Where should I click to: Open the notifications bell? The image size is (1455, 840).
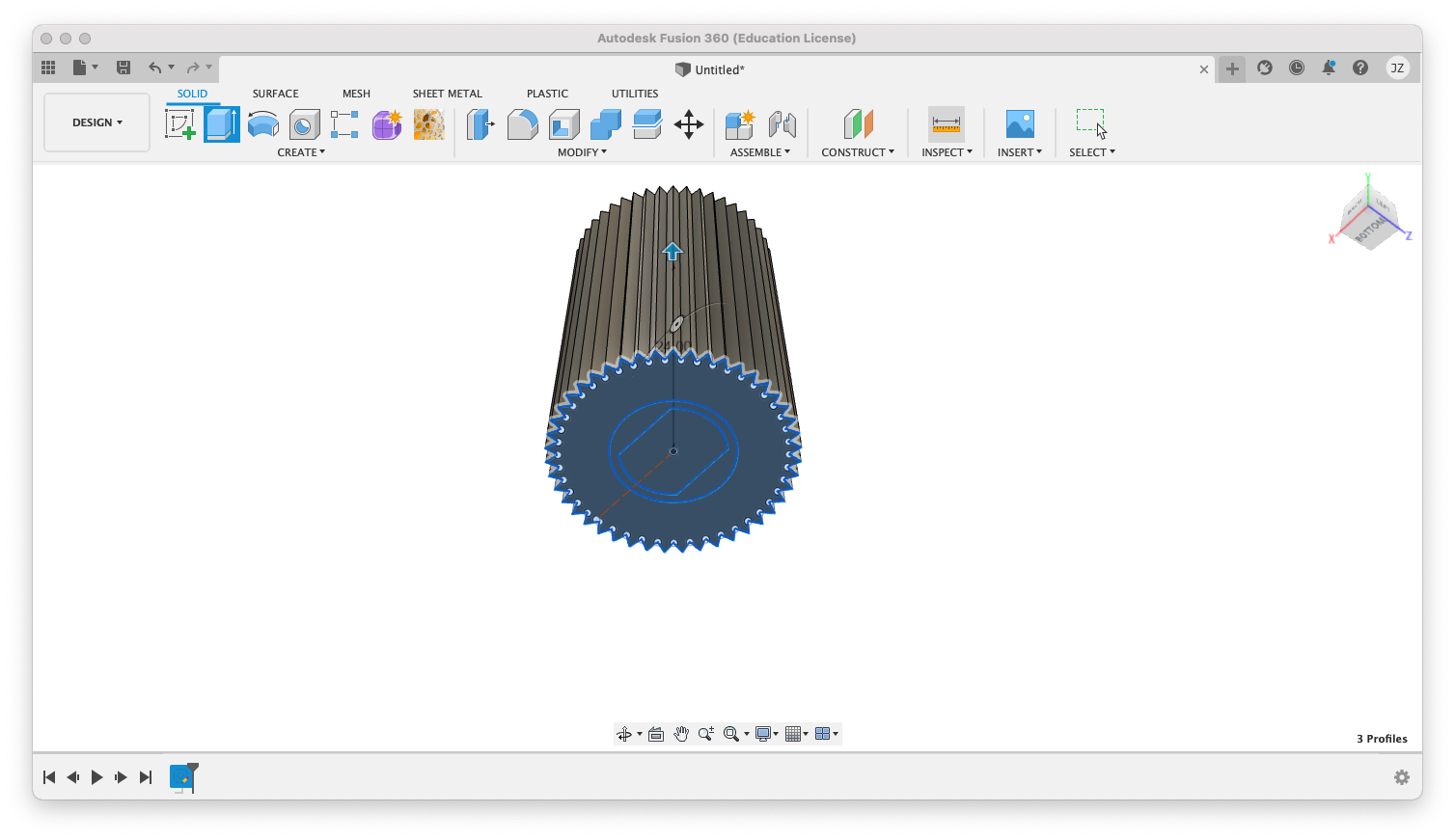(x=1329, y=68)
